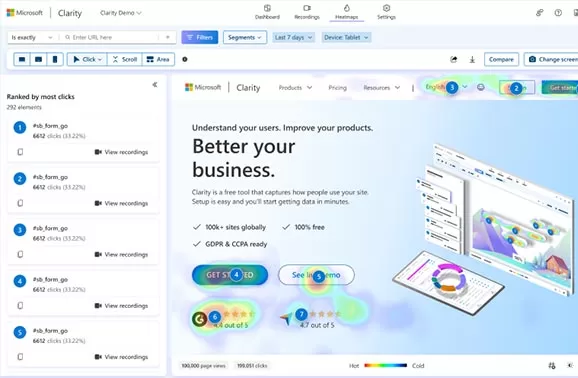578x378 pixels.
Task: Change the 'Device: Tablet' filter
Action: tap(346, 37)
